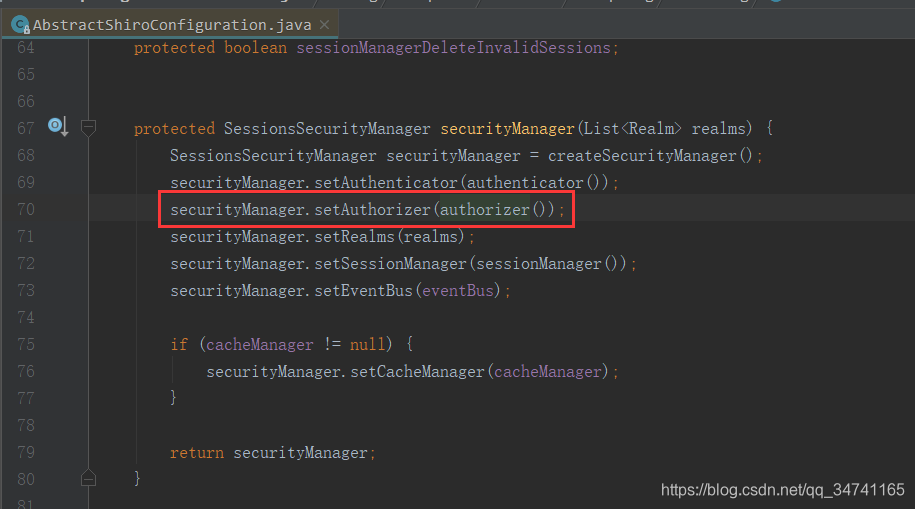
Task: Click line number 70 in gutter
Action: coord(26,209)
